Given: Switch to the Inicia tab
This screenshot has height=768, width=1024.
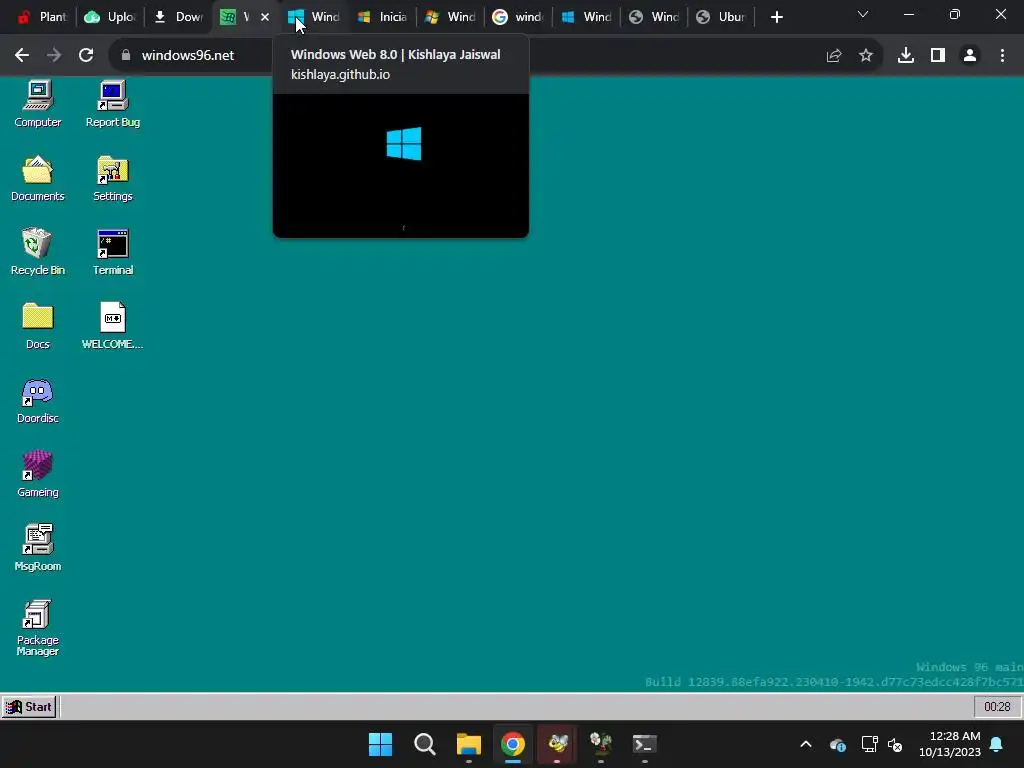Looking at the screenshot, I should [x=382, y=17].
